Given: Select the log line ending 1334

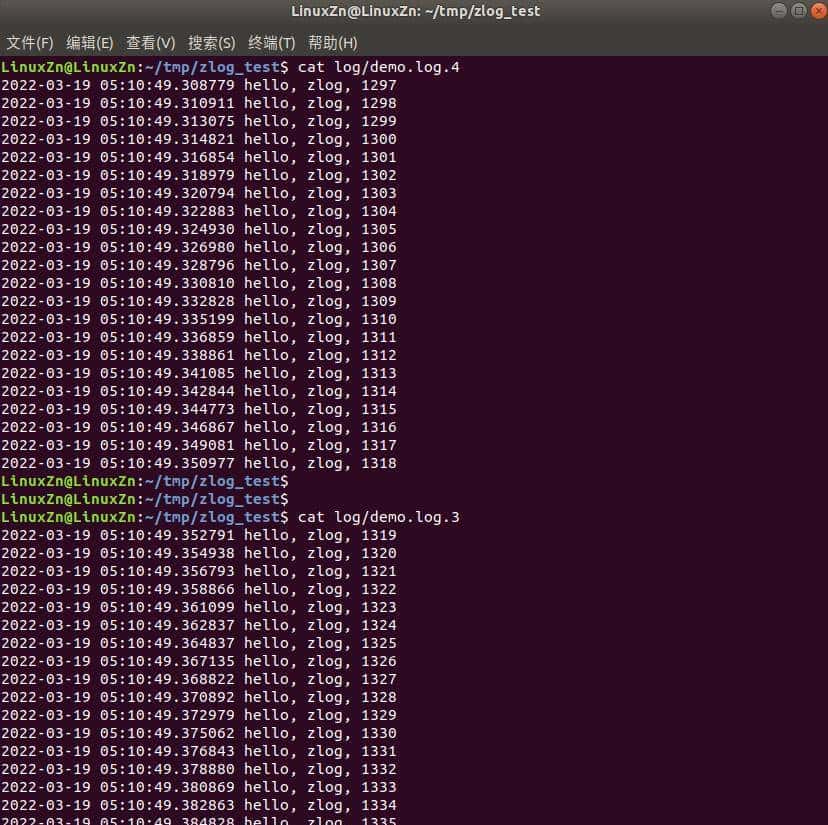Looking at the screenshot, I should coord(199,805).
